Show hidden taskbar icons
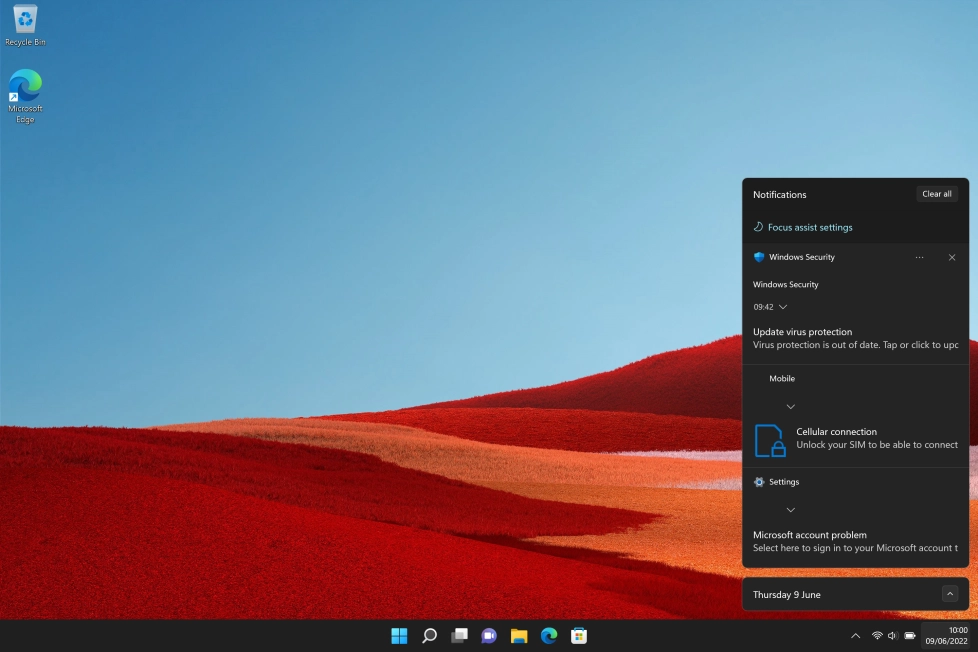This screenshot has height=652, width=978. (855, 635)
